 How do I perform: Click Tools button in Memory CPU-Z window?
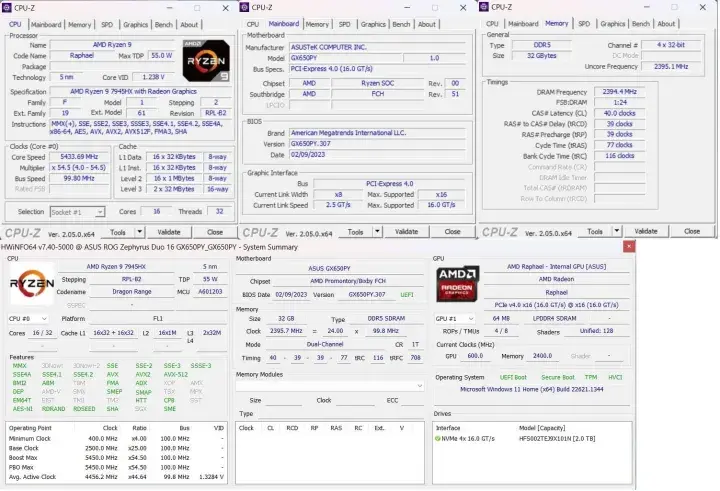595,231
